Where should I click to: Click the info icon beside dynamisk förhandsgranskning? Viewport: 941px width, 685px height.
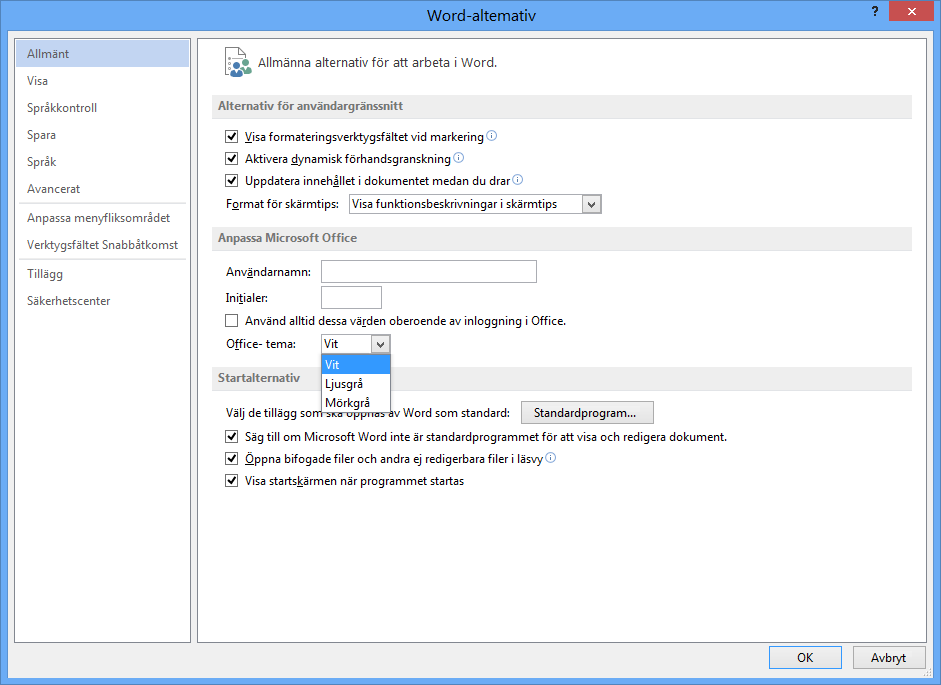click(458, 158)
